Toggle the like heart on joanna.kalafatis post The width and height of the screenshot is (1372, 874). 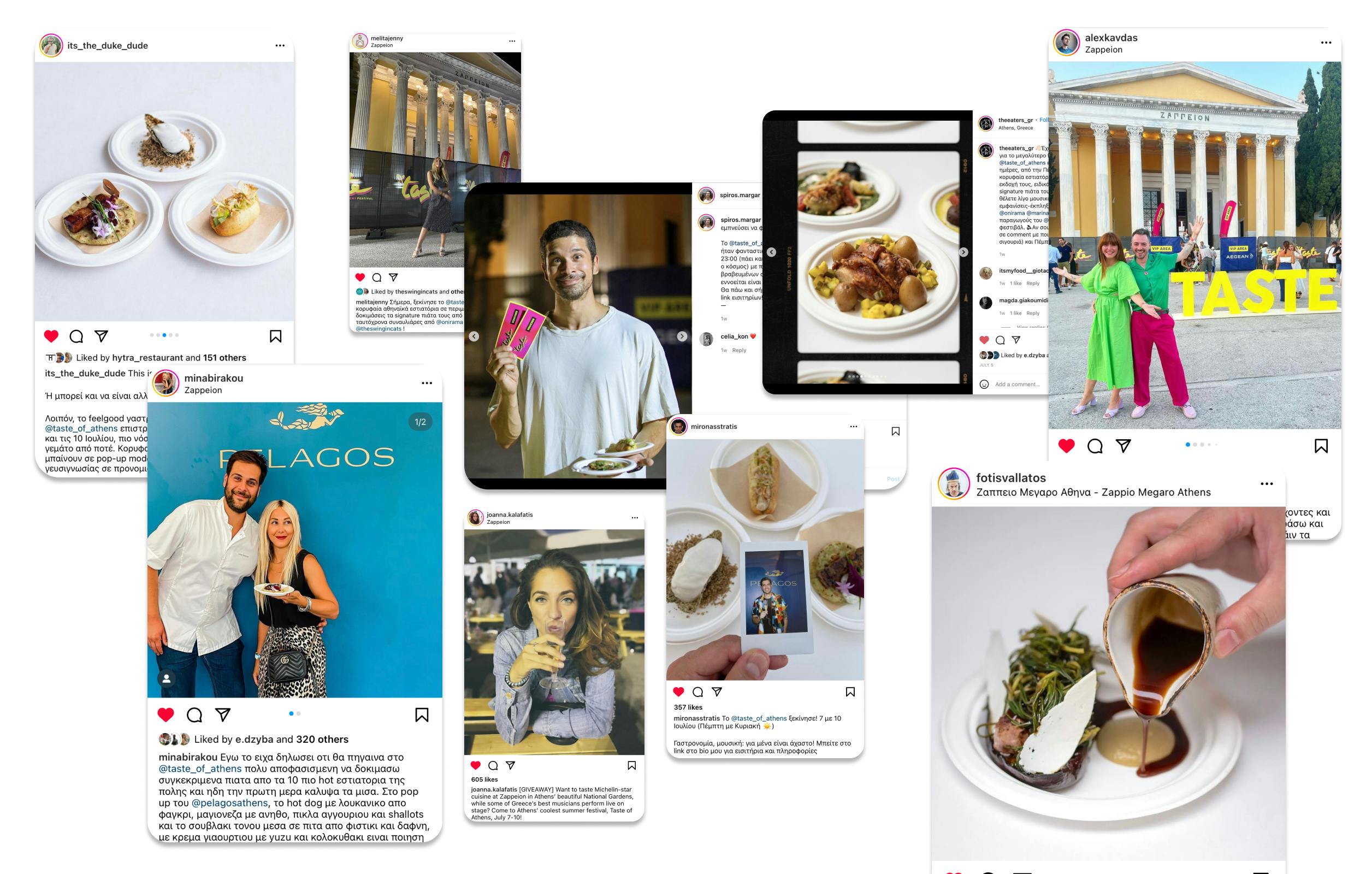point(476,765)
